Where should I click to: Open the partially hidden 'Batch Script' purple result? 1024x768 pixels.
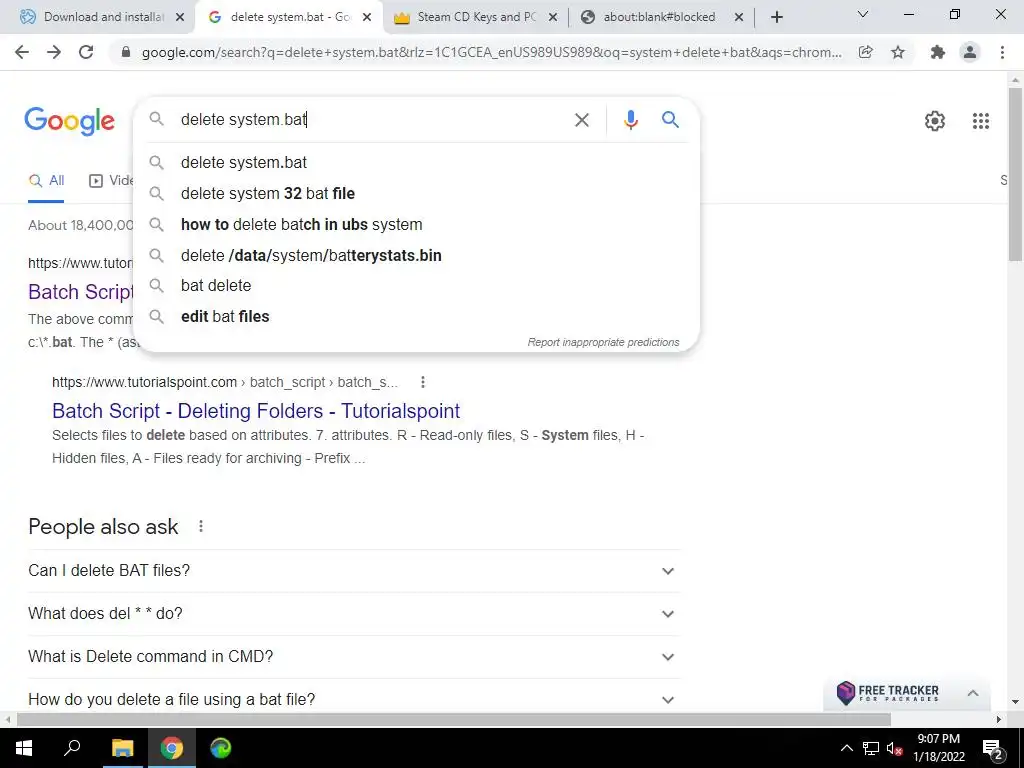point(81,292)
